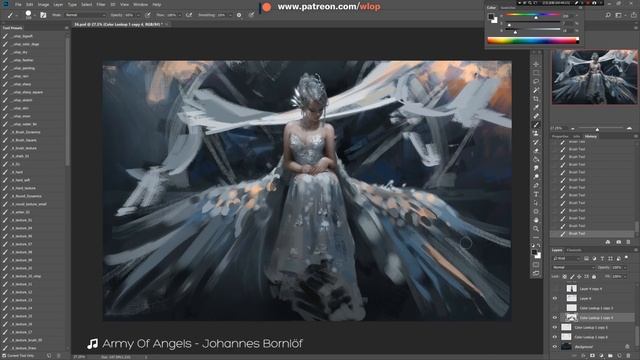Open the Window menu

(140, 4)
